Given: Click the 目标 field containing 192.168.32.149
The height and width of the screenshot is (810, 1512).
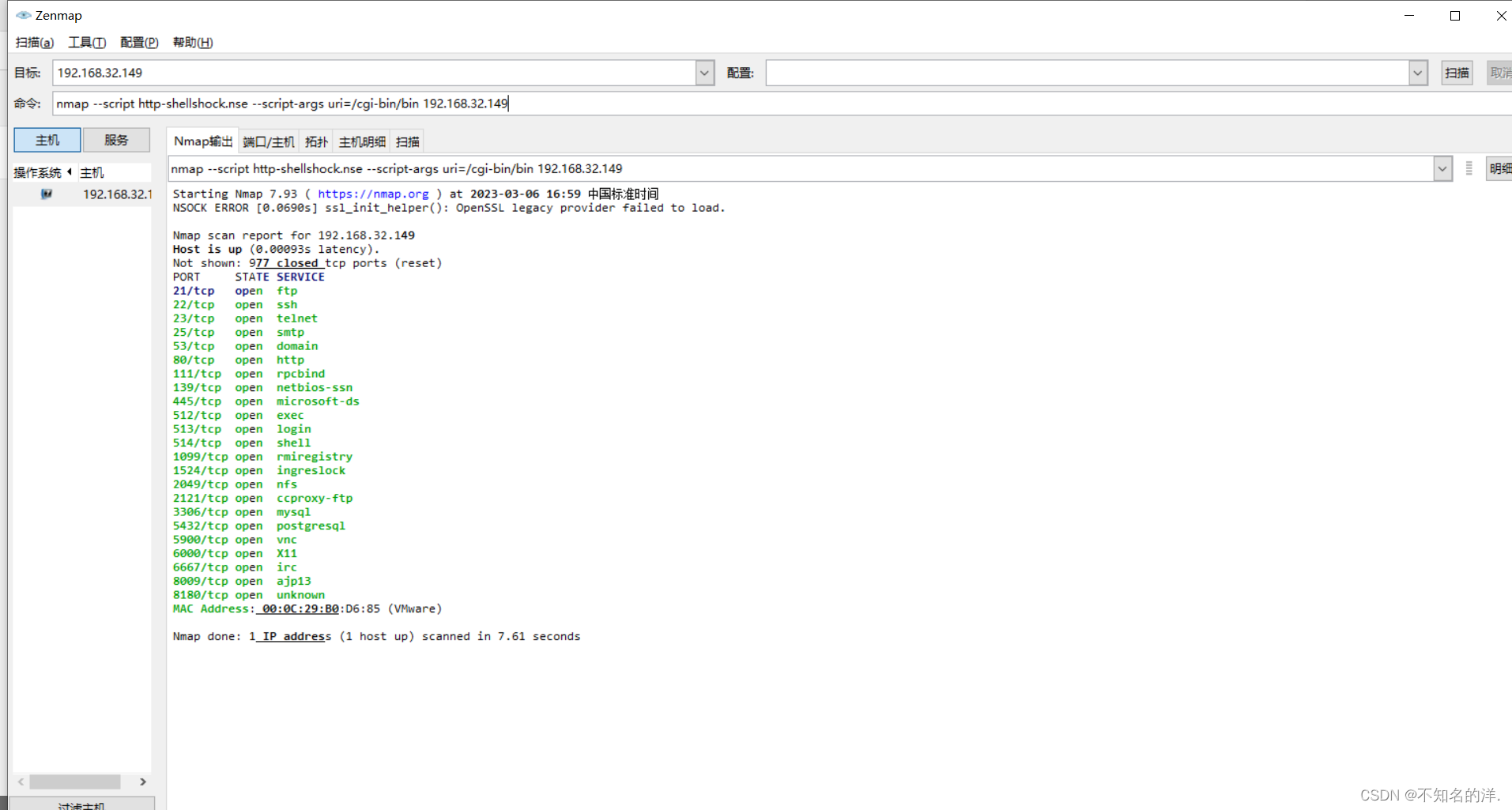Looking at the screenshot, I should pyautogui.click(x=375, y=73).
